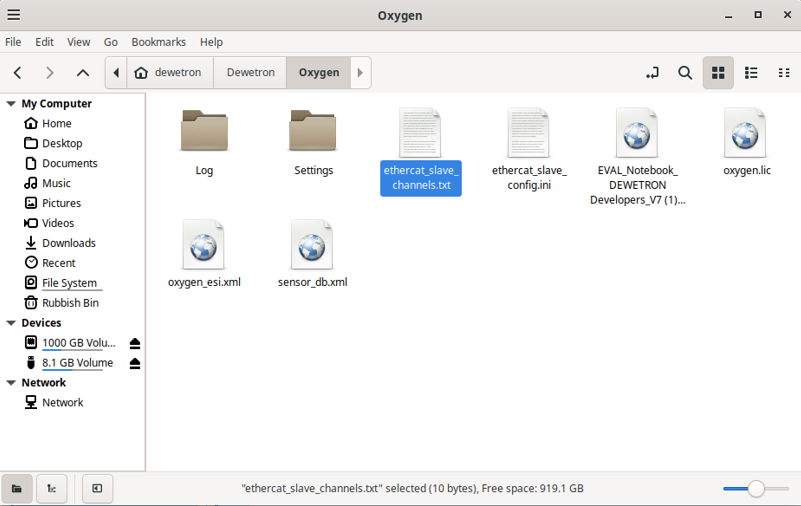Select ethercat_slave_config.ini file icon
The width and height of the screenshot is (801, 506).
tap(528, 132)
